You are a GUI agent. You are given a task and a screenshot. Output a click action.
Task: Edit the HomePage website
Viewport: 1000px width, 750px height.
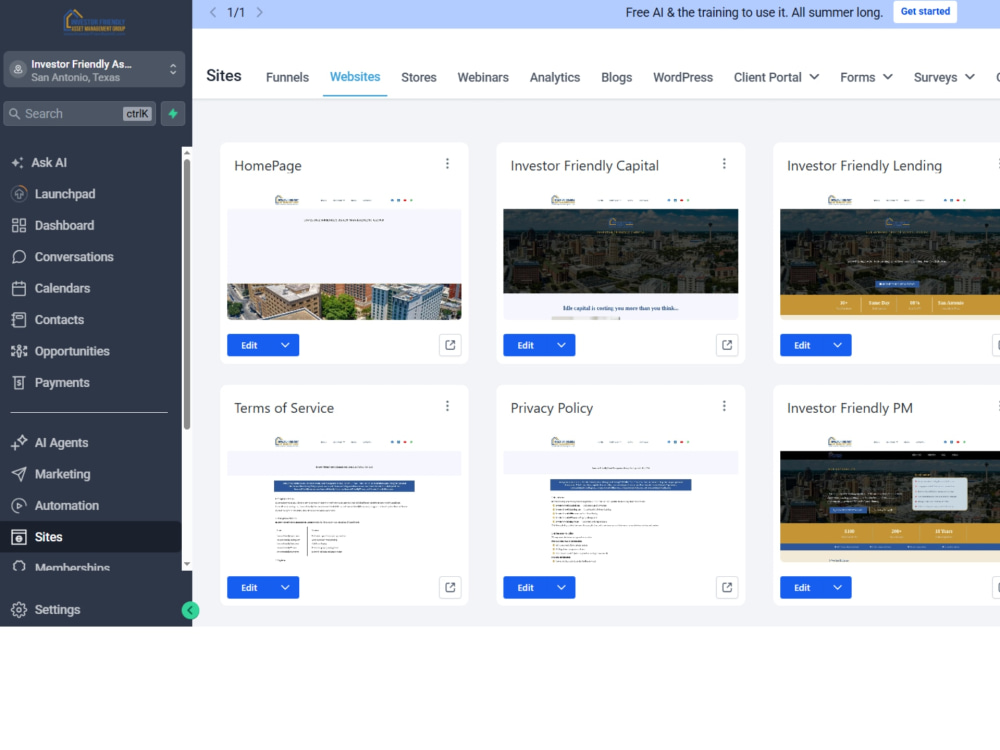point(249,345)
